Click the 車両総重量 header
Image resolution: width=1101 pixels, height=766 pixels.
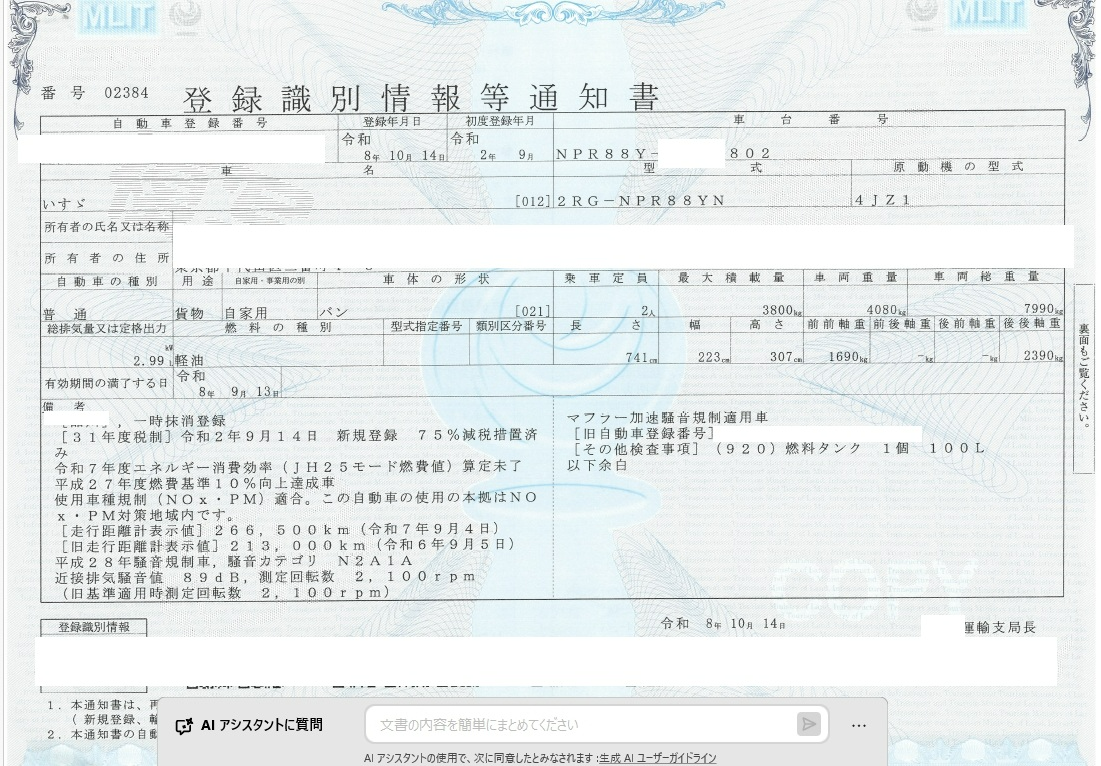coord(986,277)
